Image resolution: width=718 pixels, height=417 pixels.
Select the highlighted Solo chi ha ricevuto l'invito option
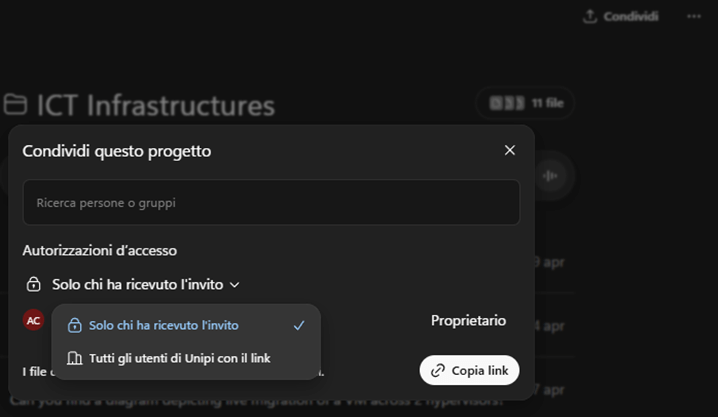click(164, 325)
